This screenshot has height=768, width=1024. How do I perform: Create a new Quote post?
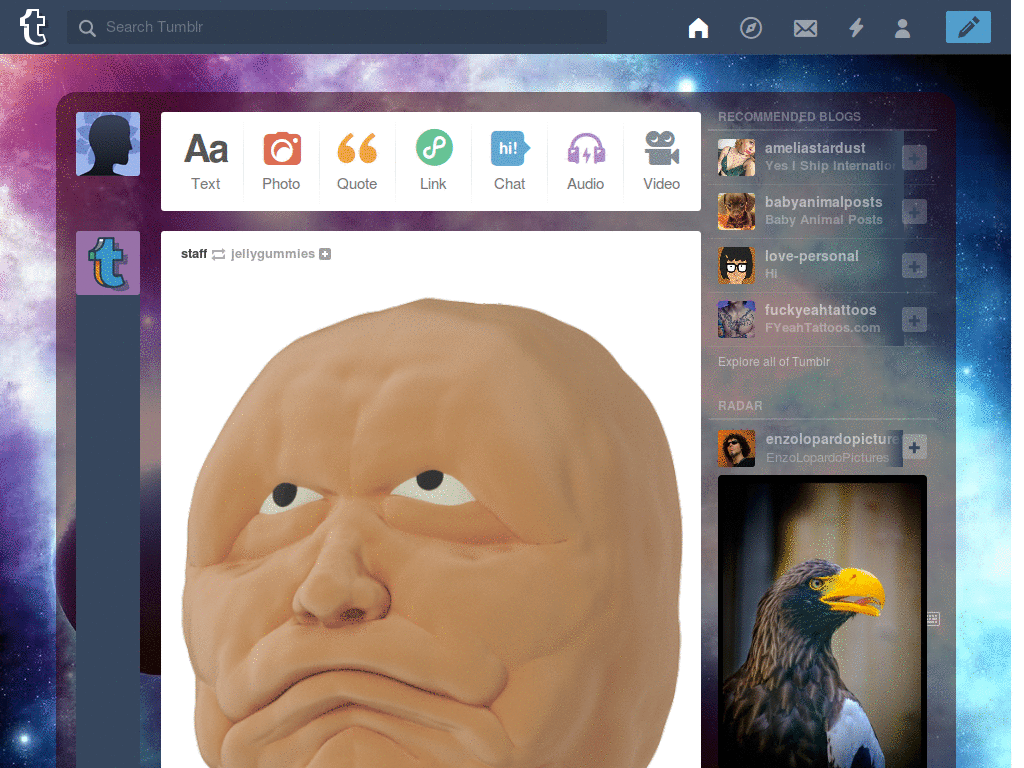[x=357, y=161]
